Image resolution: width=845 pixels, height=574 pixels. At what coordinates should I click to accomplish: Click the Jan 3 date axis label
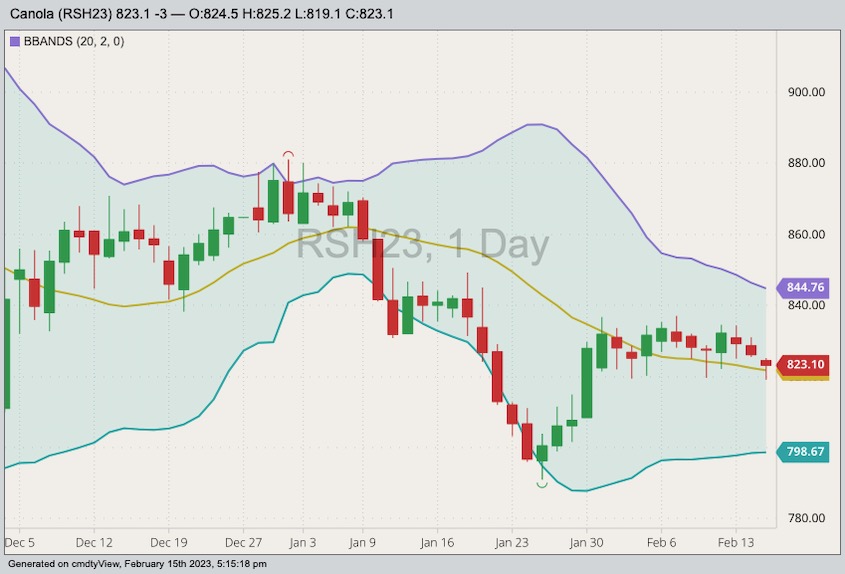point(302,542)
